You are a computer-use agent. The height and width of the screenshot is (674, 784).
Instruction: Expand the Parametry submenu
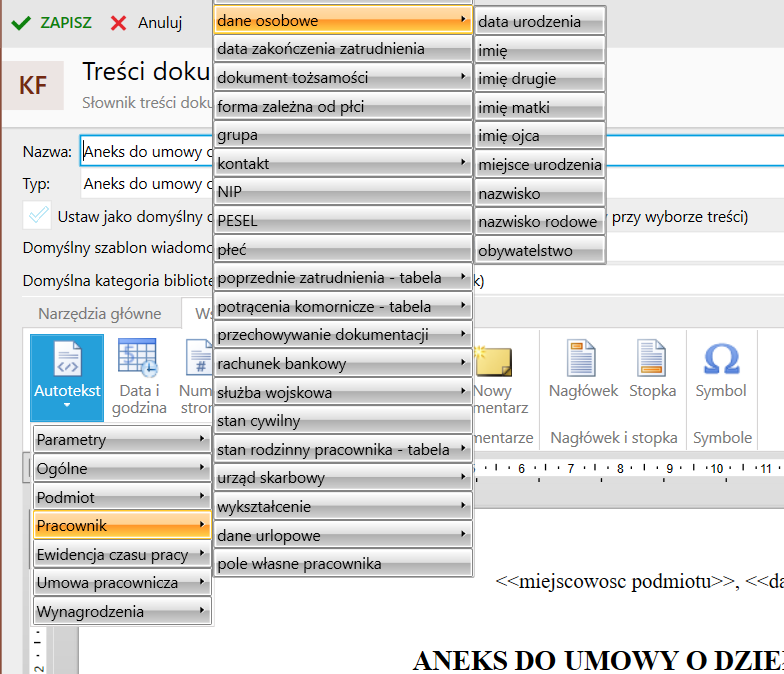point(122,440)
